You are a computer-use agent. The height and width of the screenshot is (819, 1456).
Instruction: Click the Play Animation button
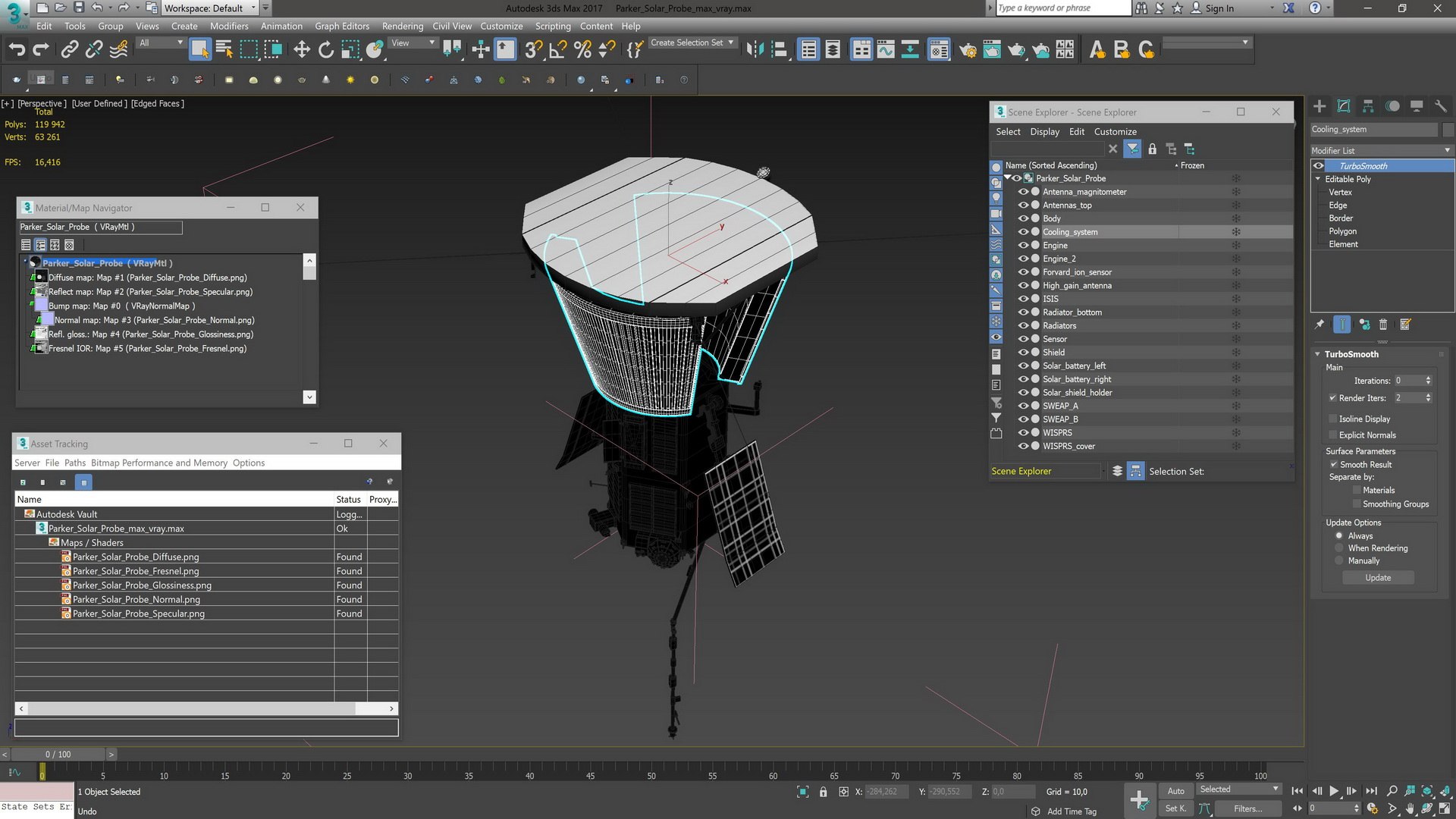[x=1334, y=791]
